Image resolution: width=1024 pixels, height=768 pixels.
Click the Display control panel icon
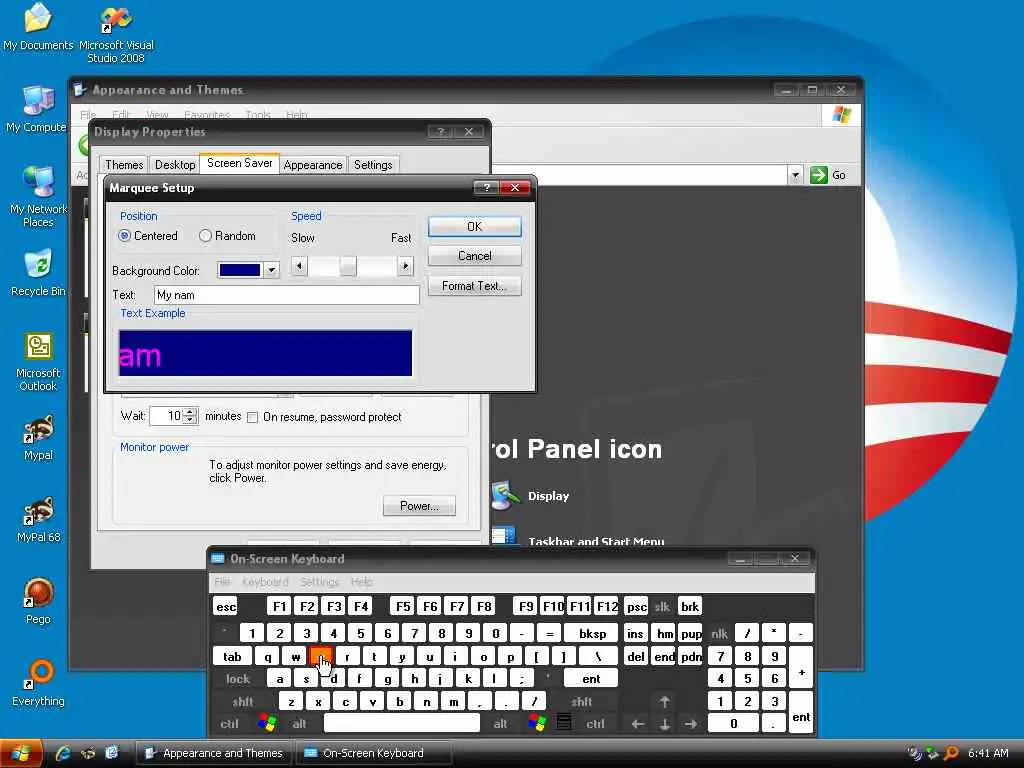pyautogui.click(x=504, y=496)
